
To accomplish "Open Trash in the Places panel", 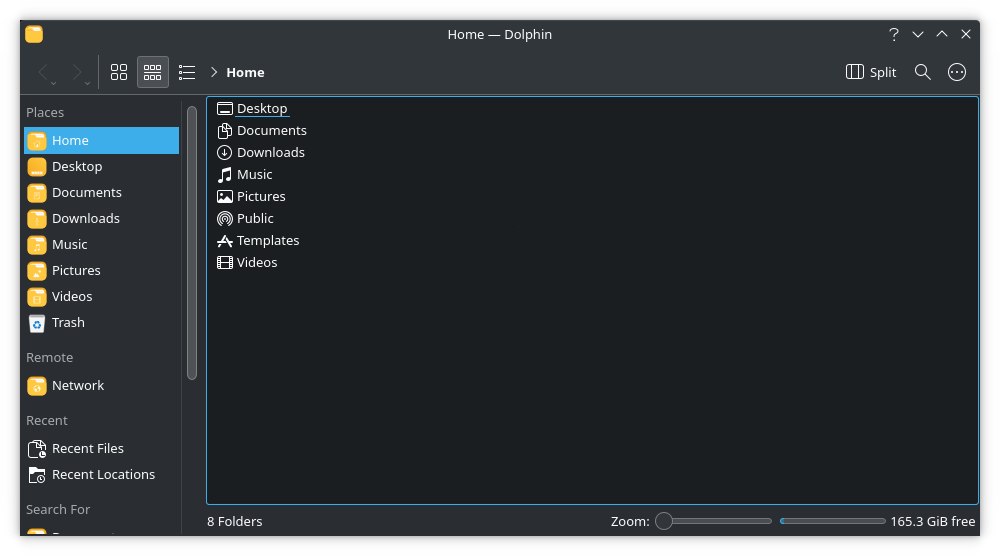I will [101, 323].
